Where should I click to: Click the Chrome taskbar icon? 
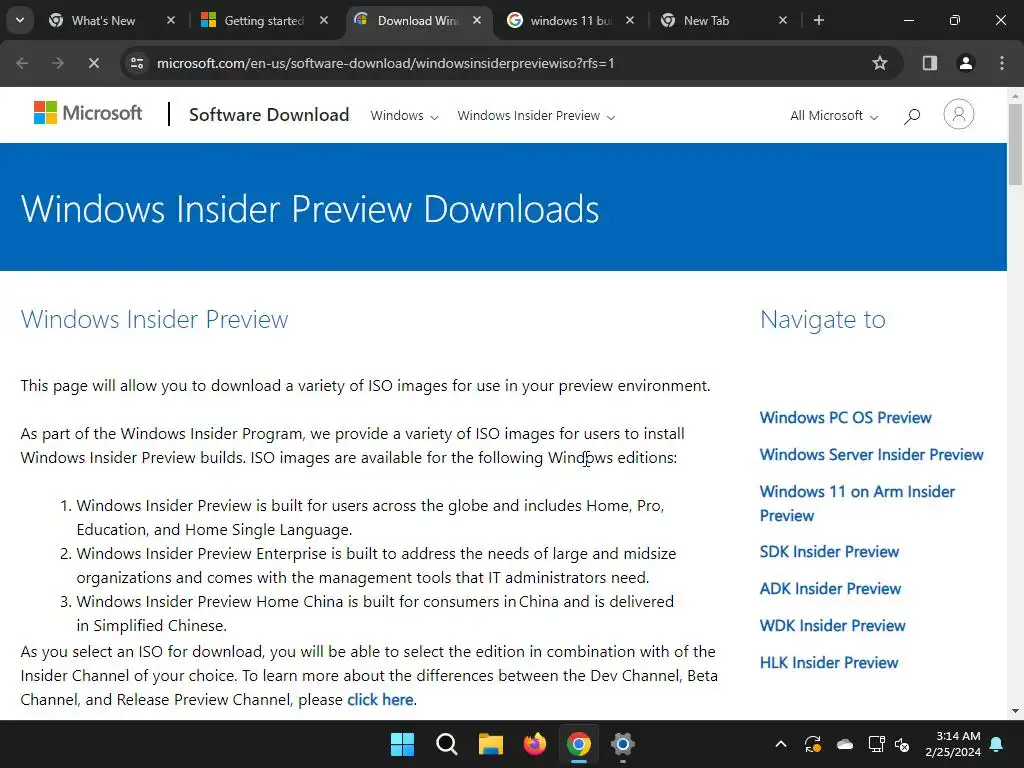(x=579, y=744)
